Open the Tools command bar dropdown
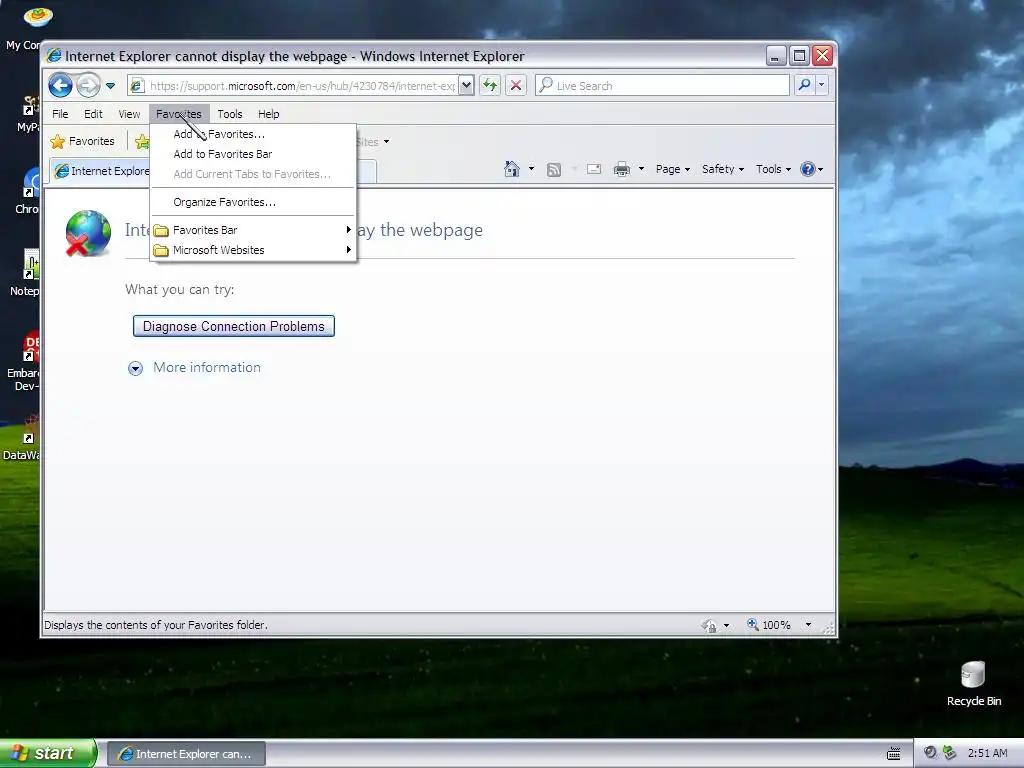 click(773, 169)
